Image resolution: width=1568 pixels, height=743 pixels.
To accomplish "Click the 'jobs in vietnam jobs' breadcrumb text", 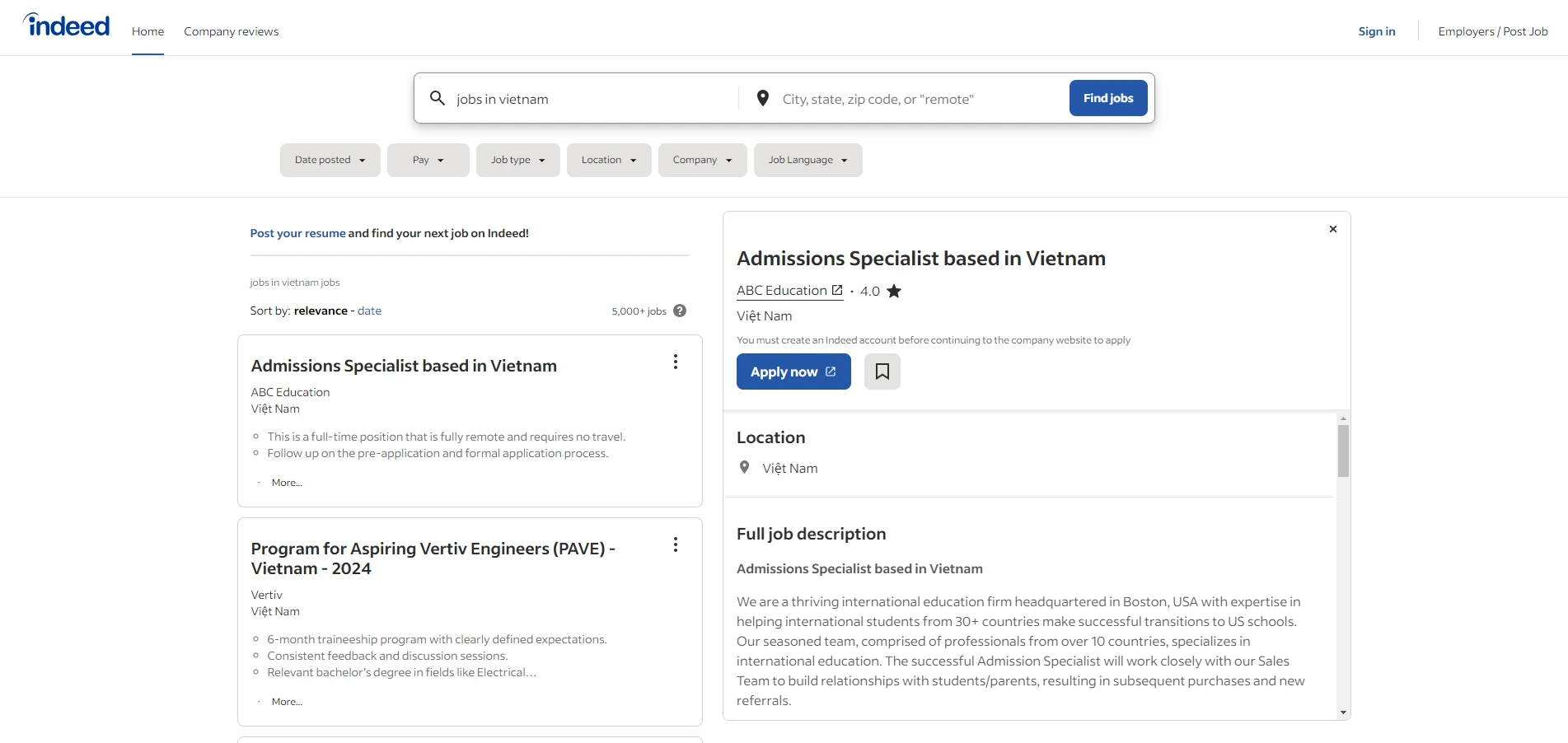I will pyautogui.click(x=295, y=283).
